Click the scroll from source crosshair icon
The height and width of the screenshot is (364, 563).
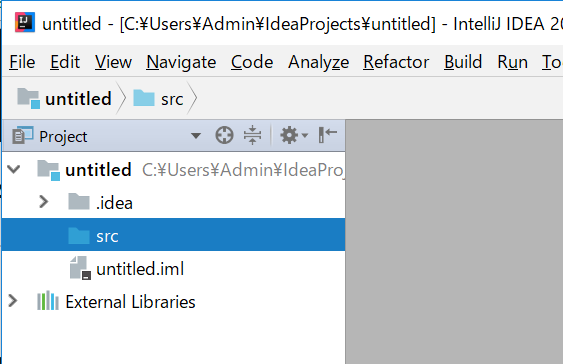coord(224,136)
